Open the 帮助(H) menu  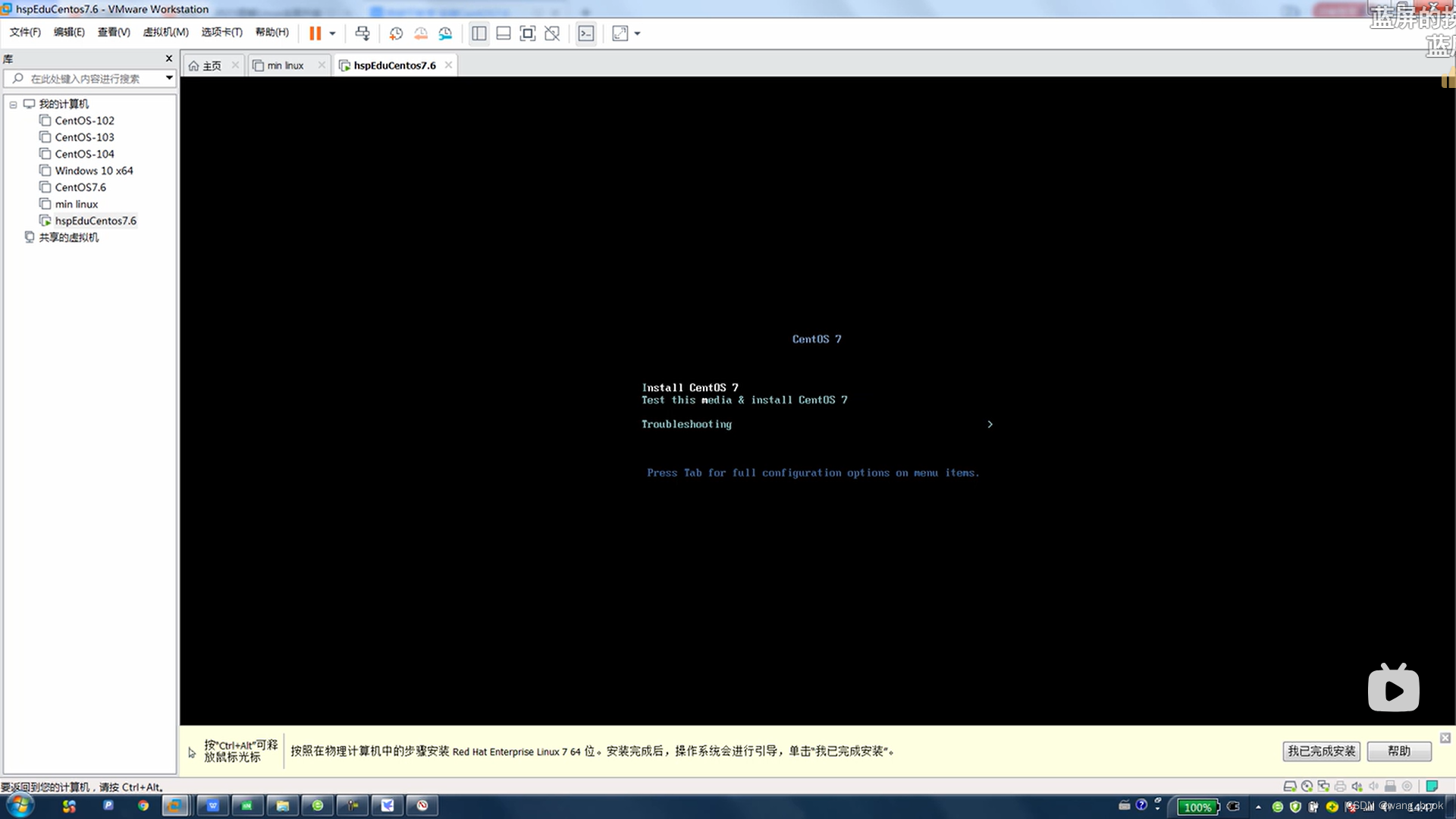(x=271, y=32)
